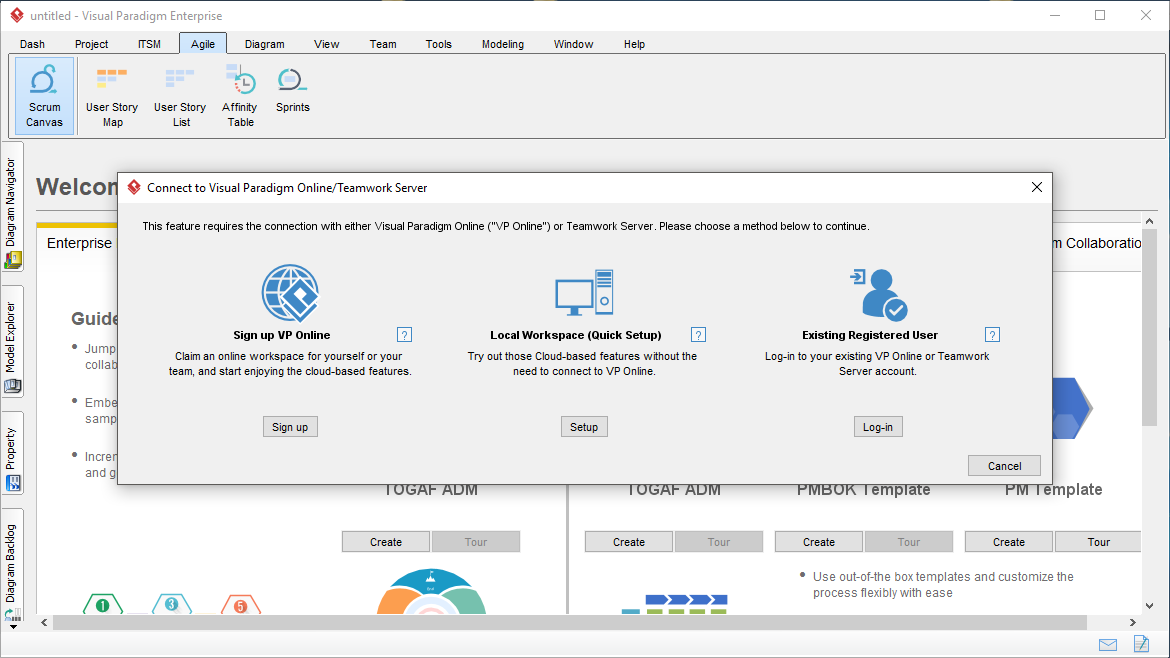Click the Setup button for Local Workspace

click(x=584, y=427)
